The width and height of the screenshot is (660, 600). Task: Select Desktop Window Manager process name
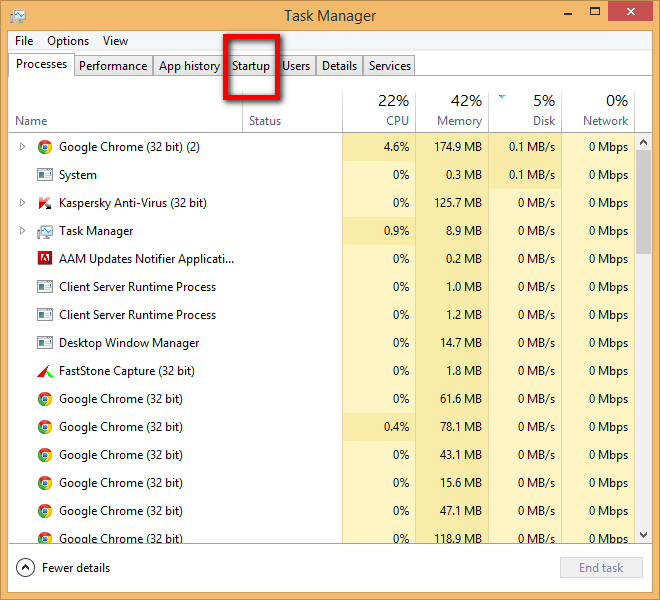[x=129, y=343]
